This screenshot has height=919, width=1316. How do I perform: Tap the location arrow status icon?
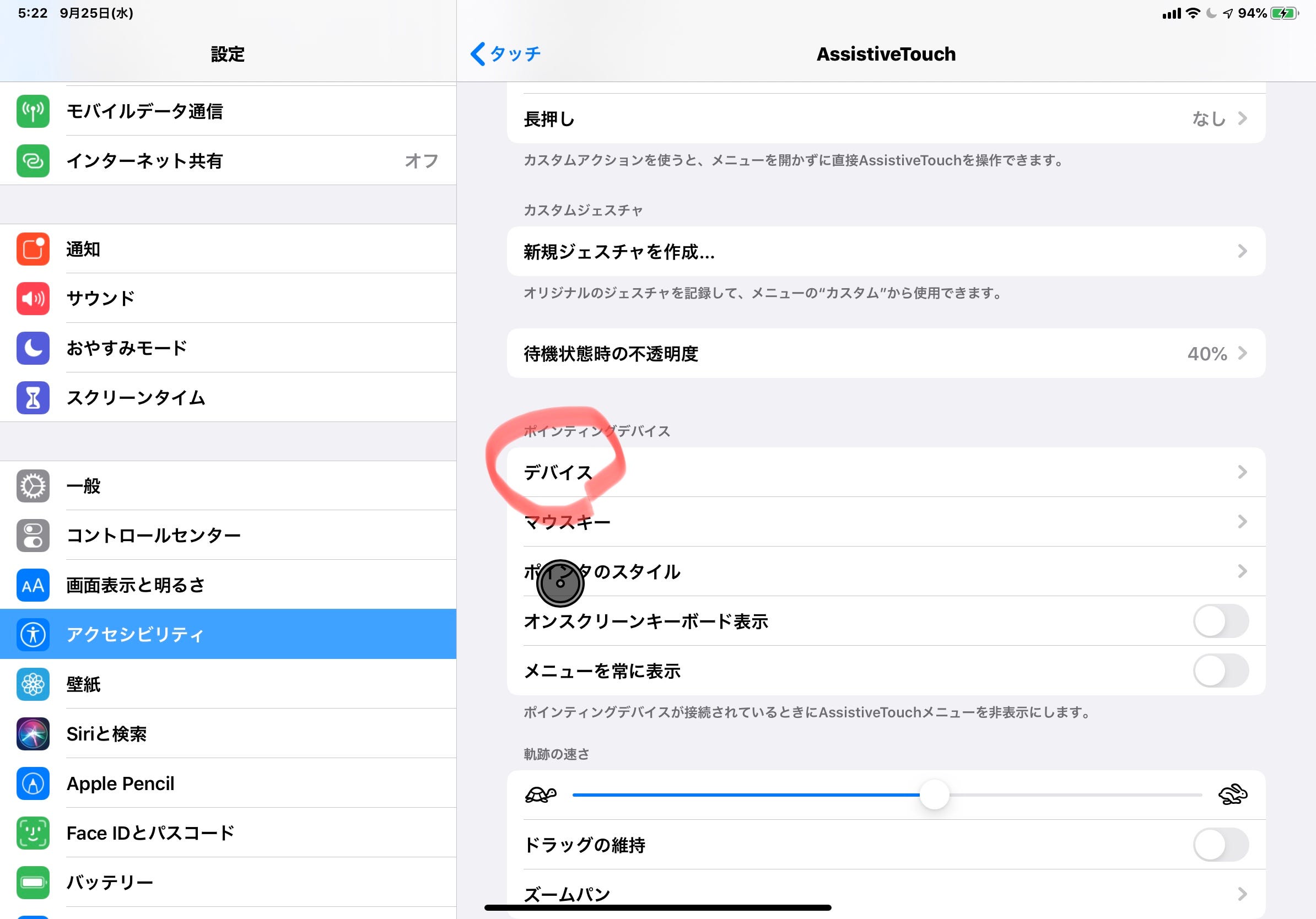pyautogui.click(x=1228, y=13)
